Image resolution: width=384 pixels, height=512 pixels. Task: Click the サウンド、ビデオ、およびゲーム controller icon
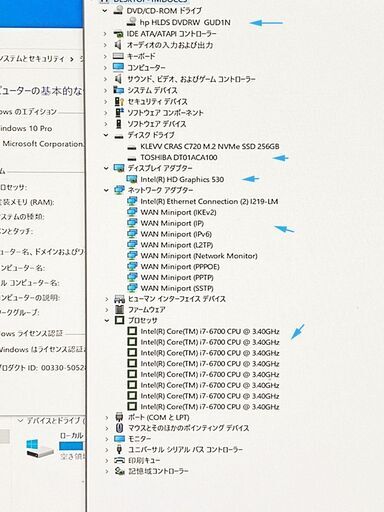(118, 79)
